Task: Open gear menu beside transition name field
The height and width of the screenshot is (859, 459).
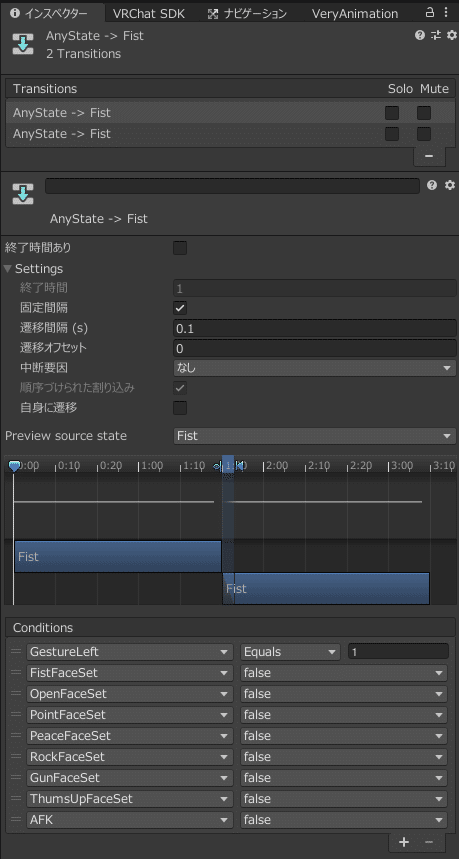Action: click(x=450, y=185)
